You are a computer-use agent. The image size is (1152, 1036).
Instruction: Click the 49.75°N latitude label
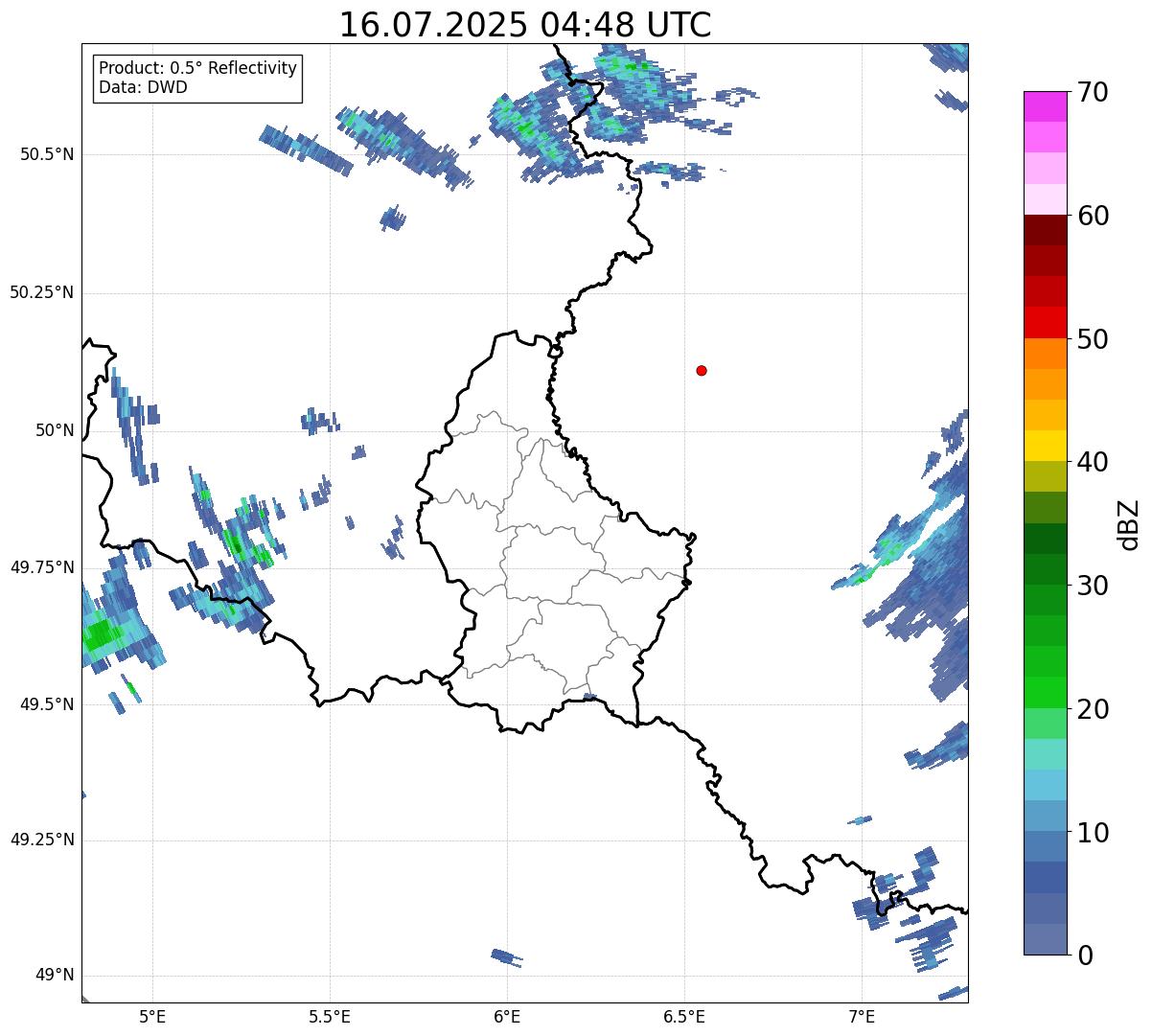click(x=42, y=567)
